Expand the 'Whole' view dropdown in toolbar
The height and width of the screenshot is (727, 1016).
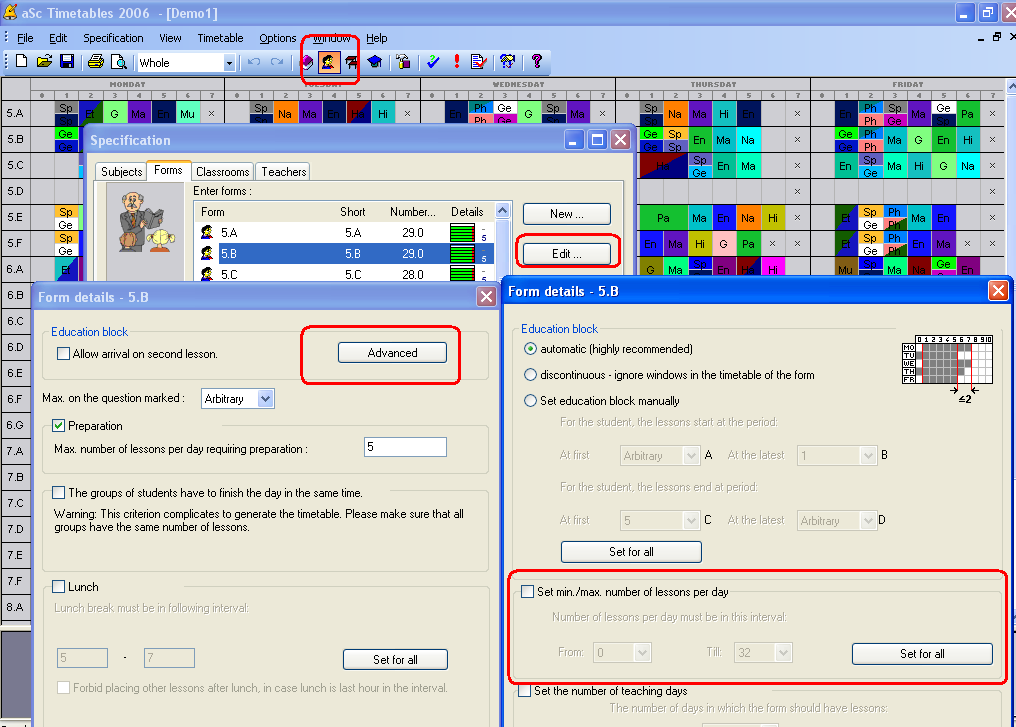tap(229, 63)
